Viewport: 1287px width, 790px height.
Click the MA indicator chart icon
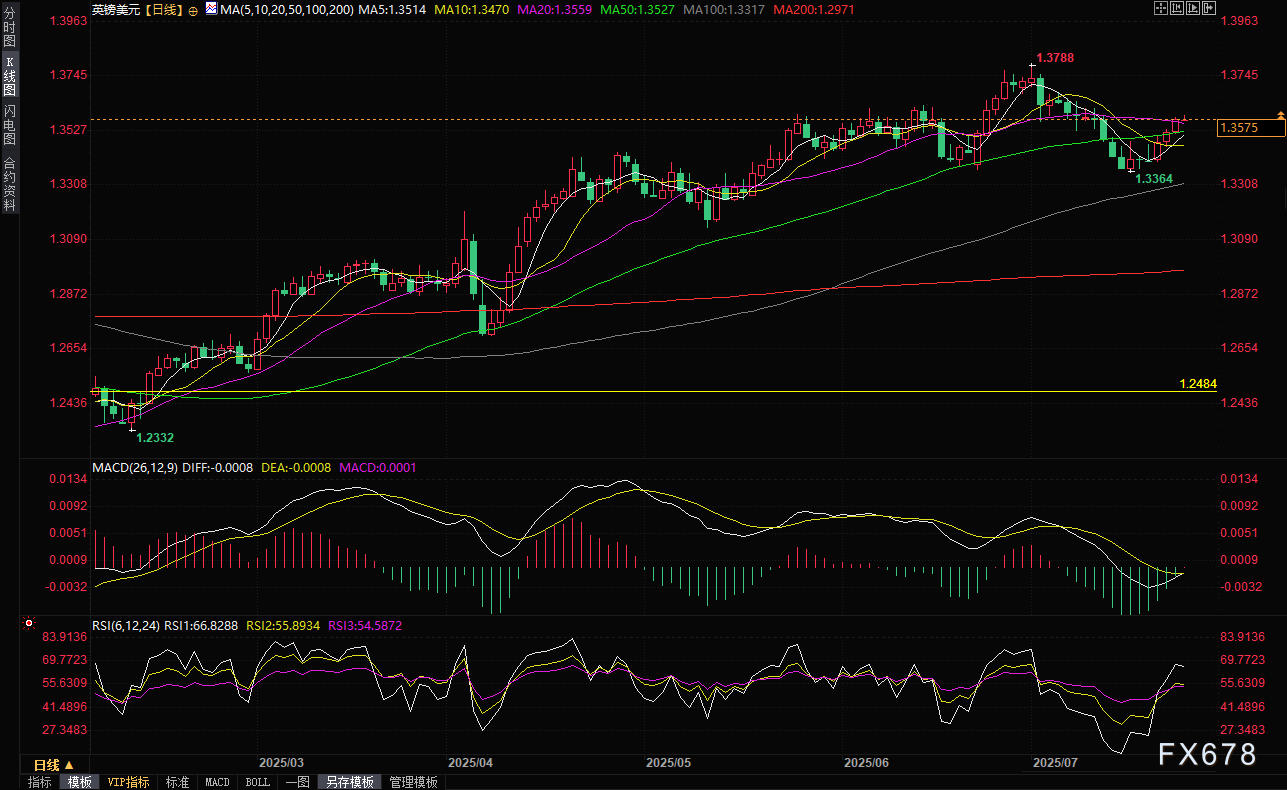coord(210,9)
